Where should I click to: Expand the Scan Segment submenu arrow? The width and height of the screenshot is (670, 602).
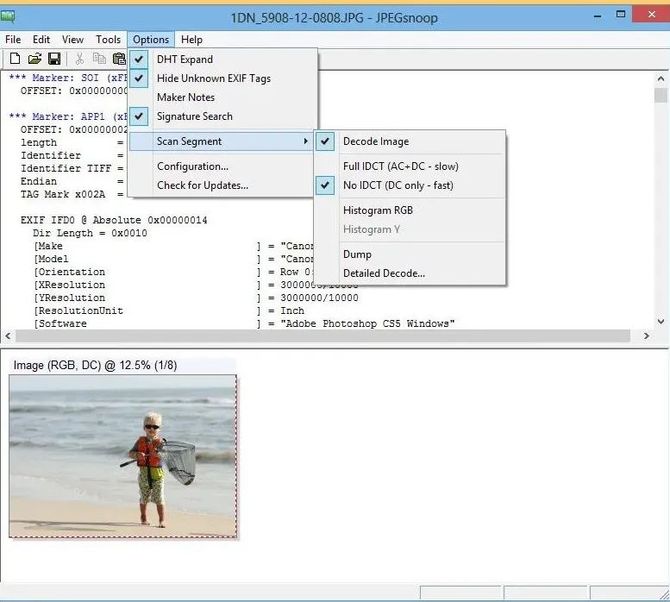point(305,141)
